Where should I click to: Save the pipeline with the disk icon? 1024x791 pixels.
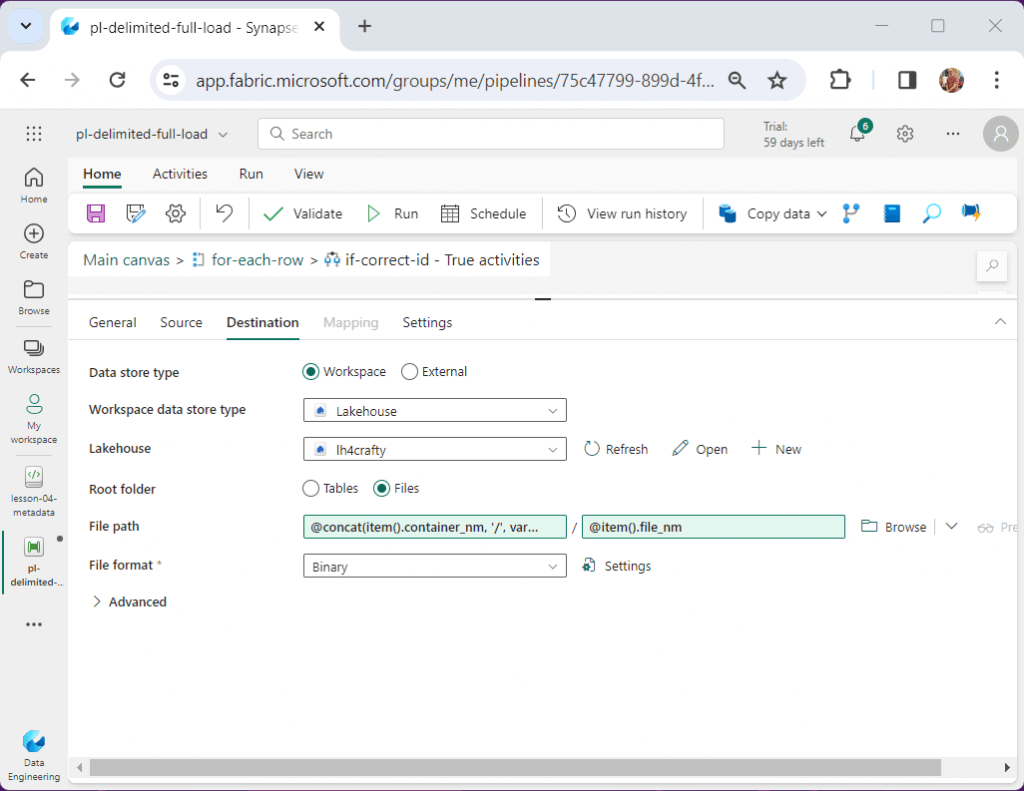click(95, 213)
